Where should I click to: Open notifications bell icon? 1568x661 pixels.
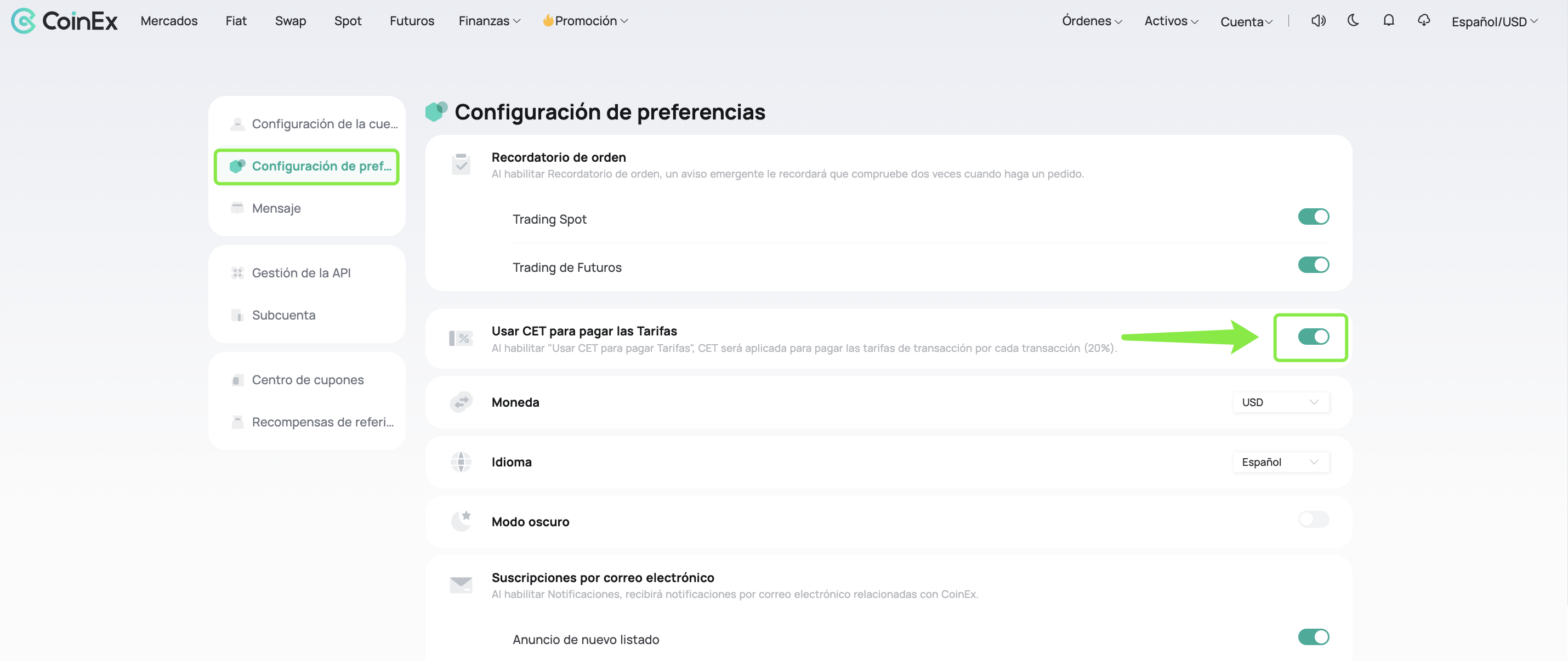tap(1388, 20)
